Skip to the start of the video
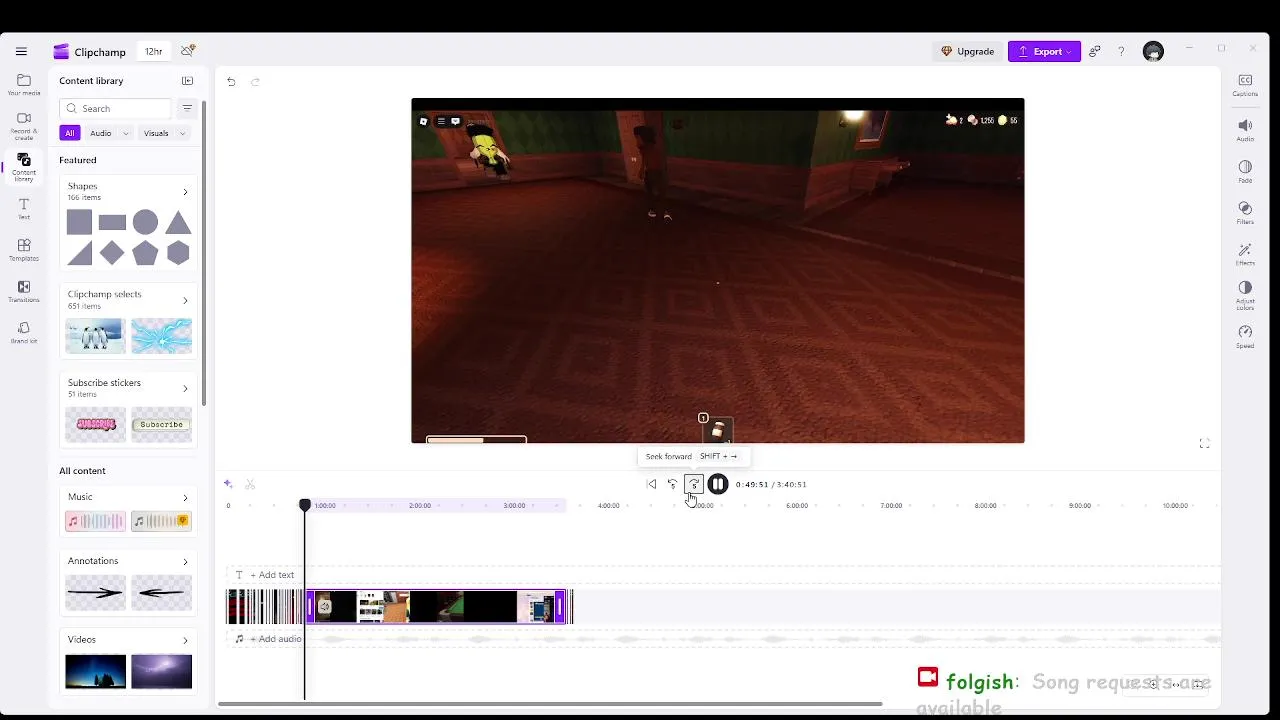This screenshot has height=720, width=1280. coord(651,484)
